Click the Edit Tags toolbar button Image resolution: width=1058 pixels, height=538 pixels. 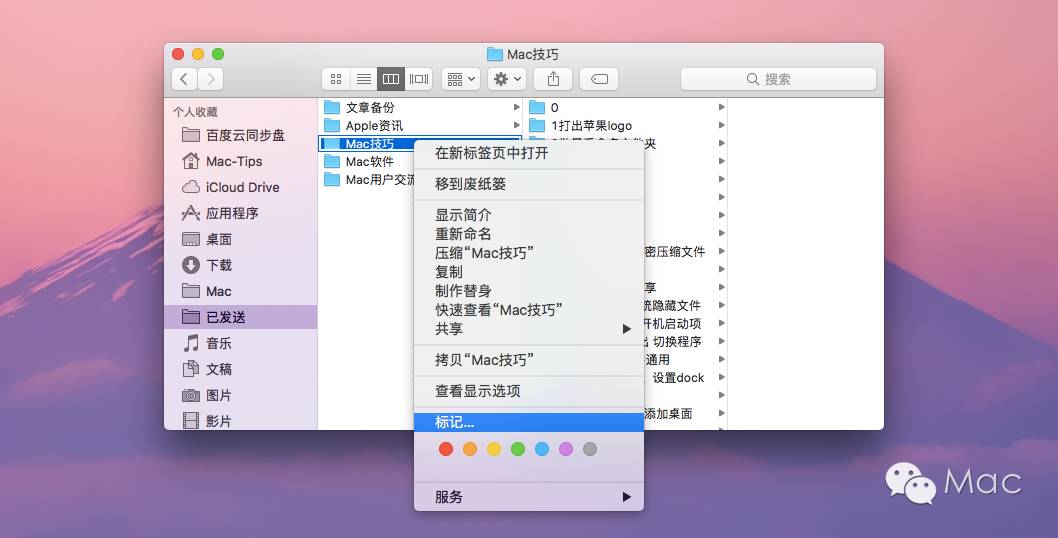click(599, 79)
